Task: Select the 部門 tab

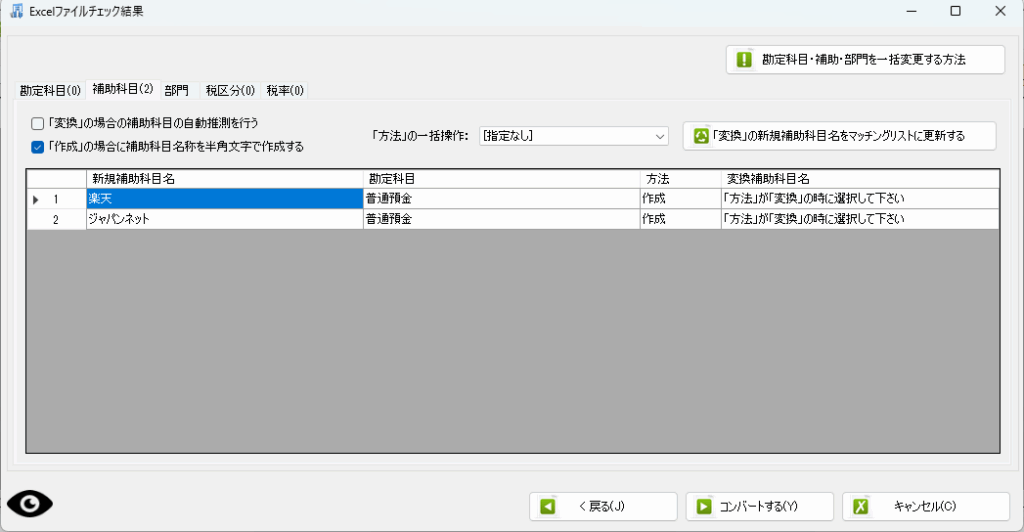Action: (x=176, y=90)
